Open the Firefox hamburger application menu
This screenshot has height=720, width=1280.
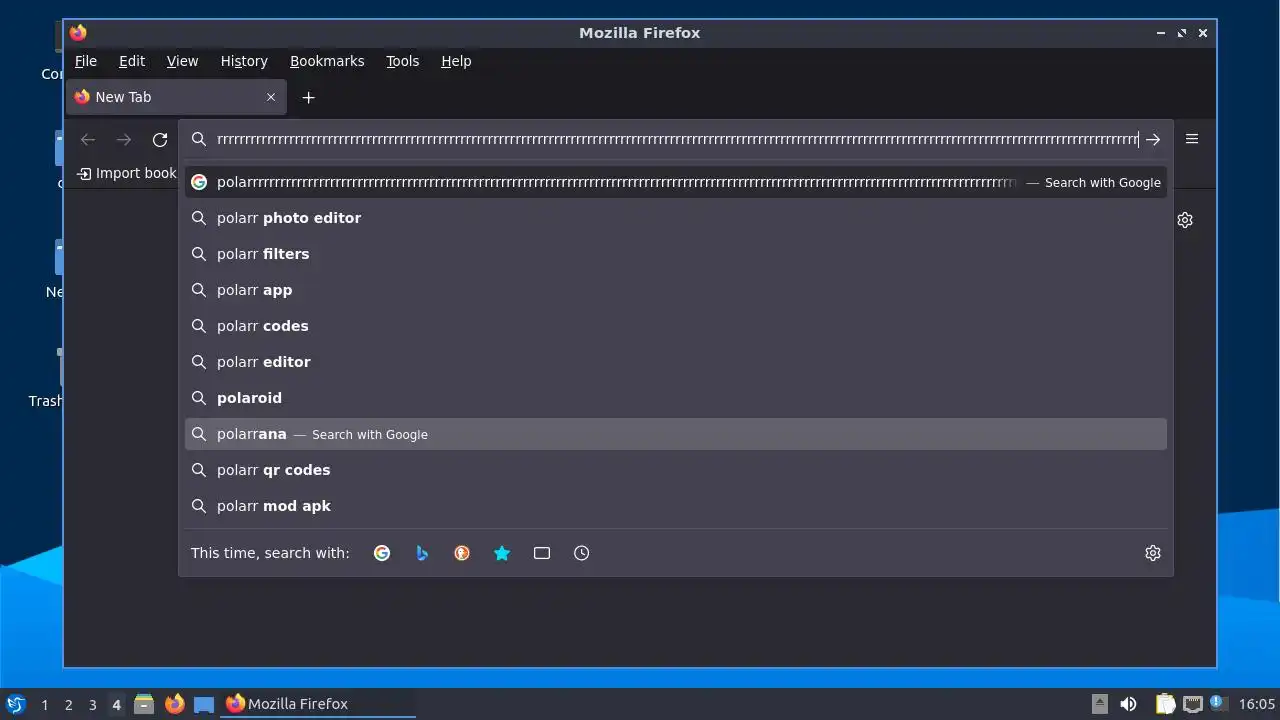[1192, 139]
